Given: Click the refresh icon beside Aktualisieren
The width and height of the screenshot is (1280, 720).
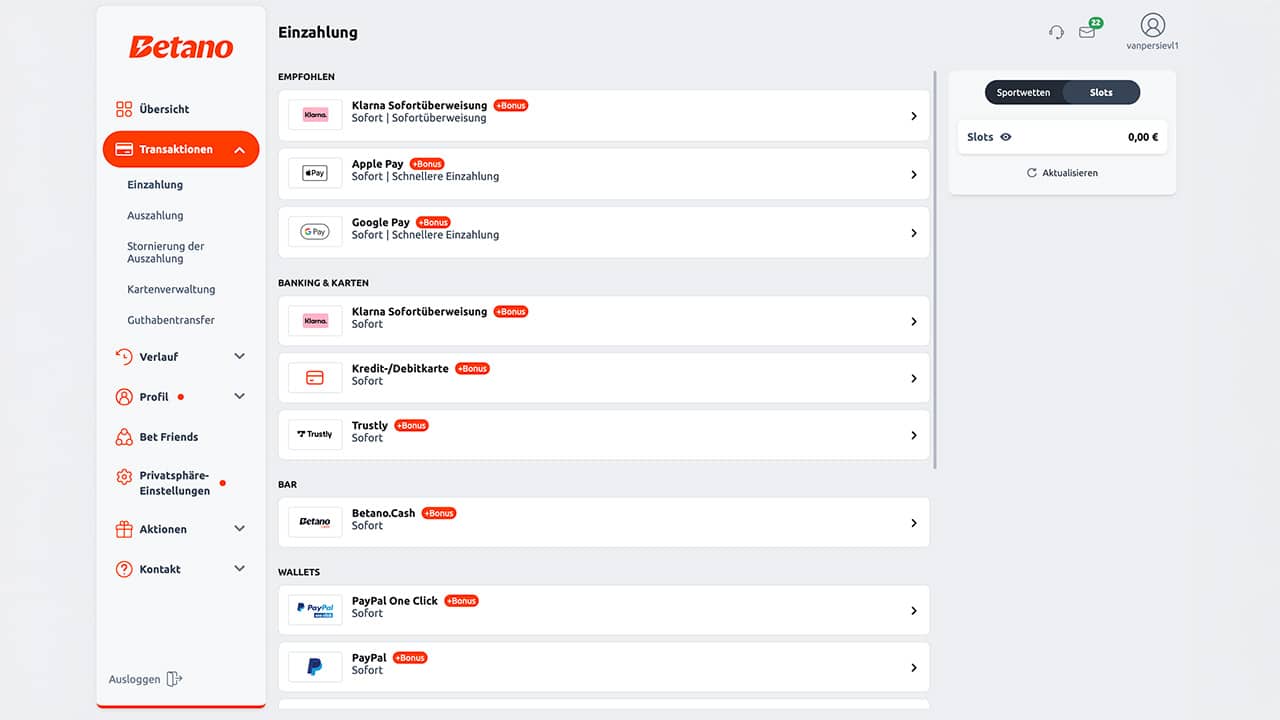Looking at the screenshot, I should coord(1032,173).
